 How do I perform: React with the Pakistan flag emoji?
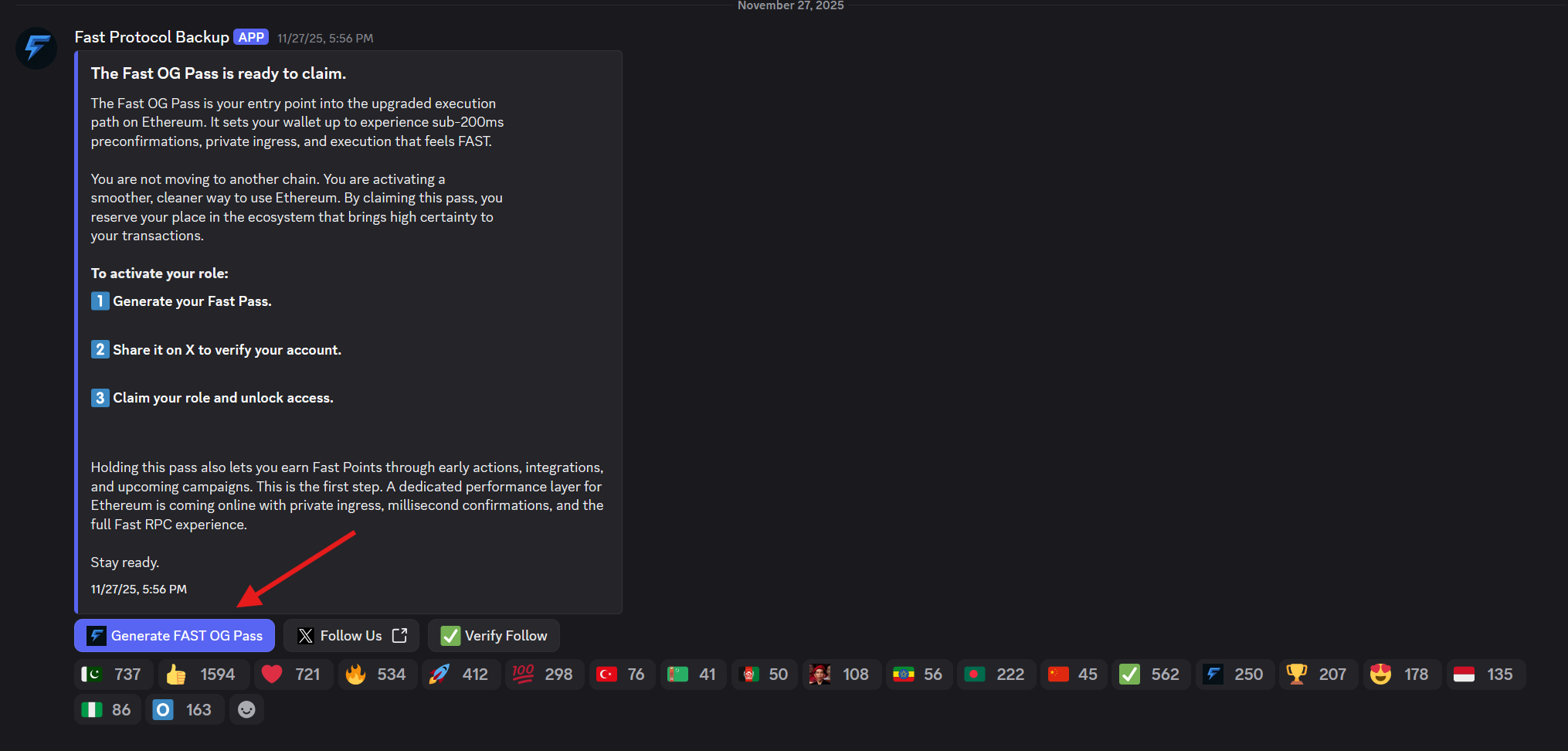click(x=113, y=675)
